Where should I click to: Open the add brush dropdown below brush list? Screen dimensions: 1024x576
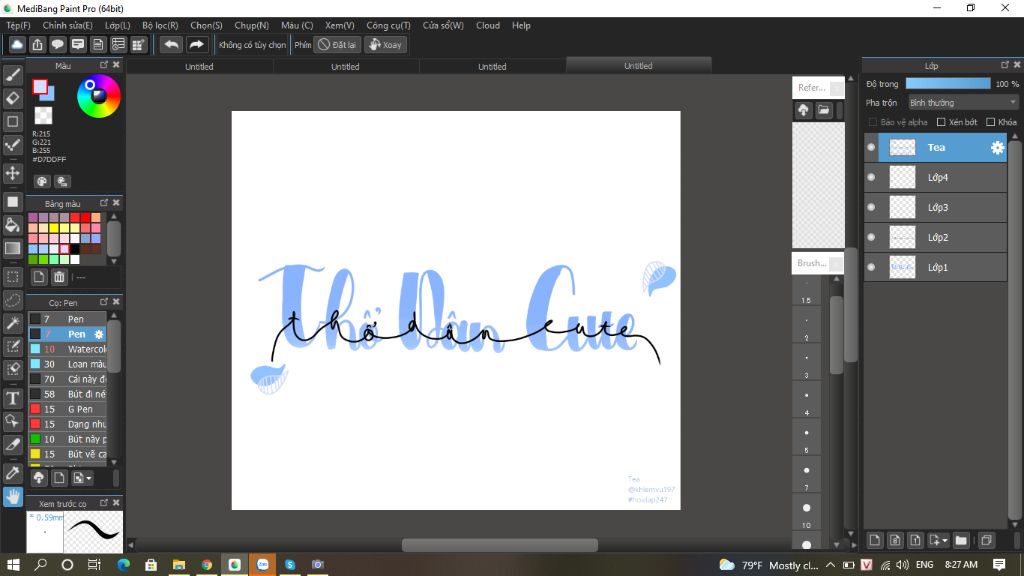[82, 478]
